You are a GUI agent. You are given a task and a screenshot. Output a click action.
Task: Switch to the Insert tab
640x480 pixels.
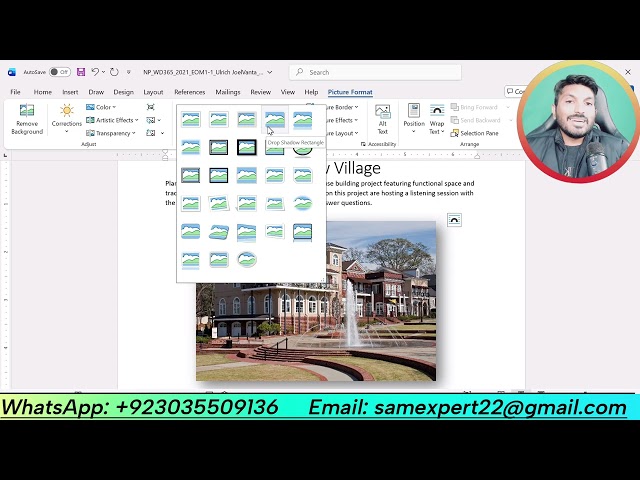pyautogui.click(x=70, y=92)
